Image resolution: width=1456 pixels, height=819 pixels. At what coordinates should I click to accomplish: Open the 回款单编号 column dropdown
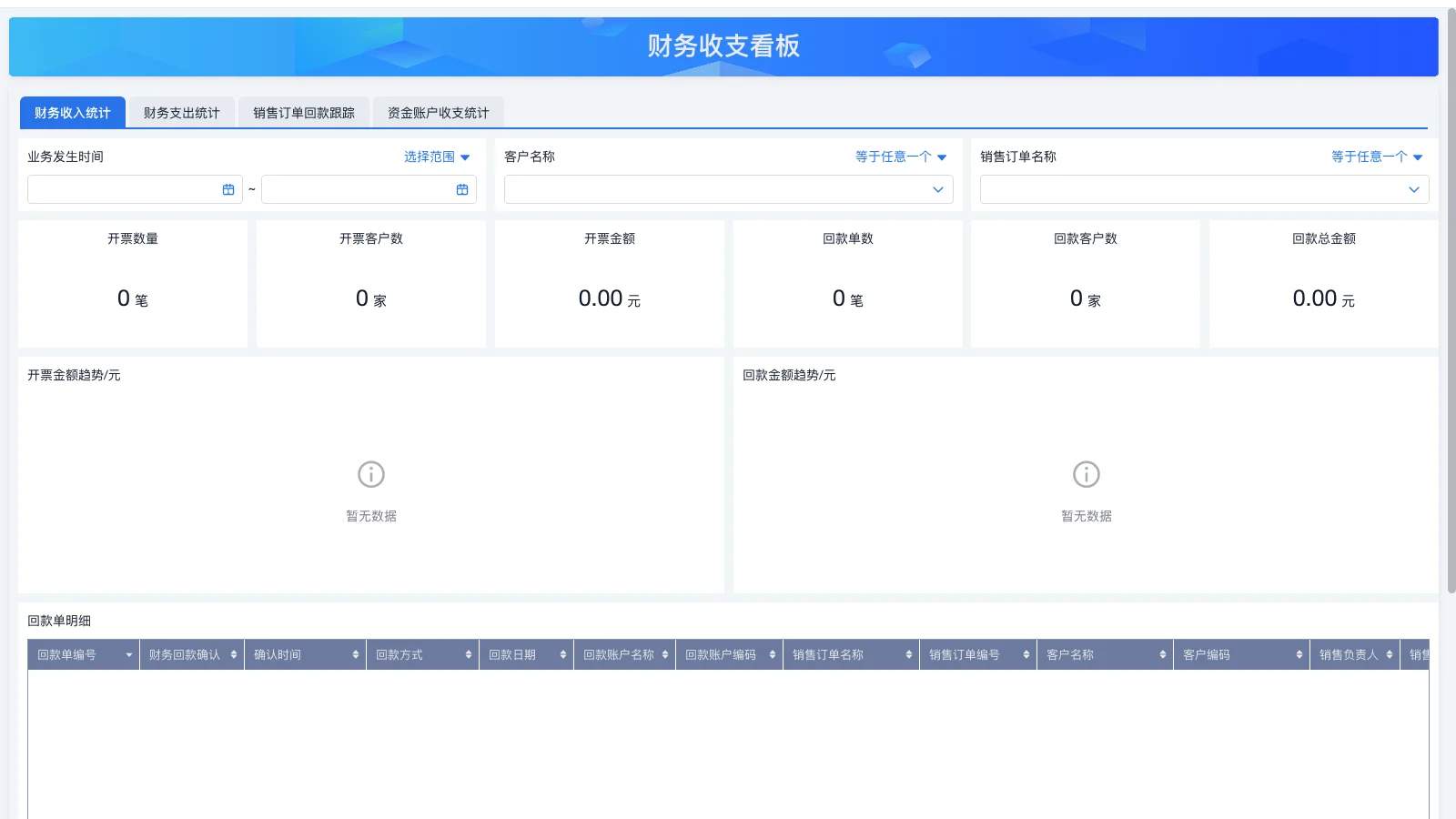(x=127, y=654)
